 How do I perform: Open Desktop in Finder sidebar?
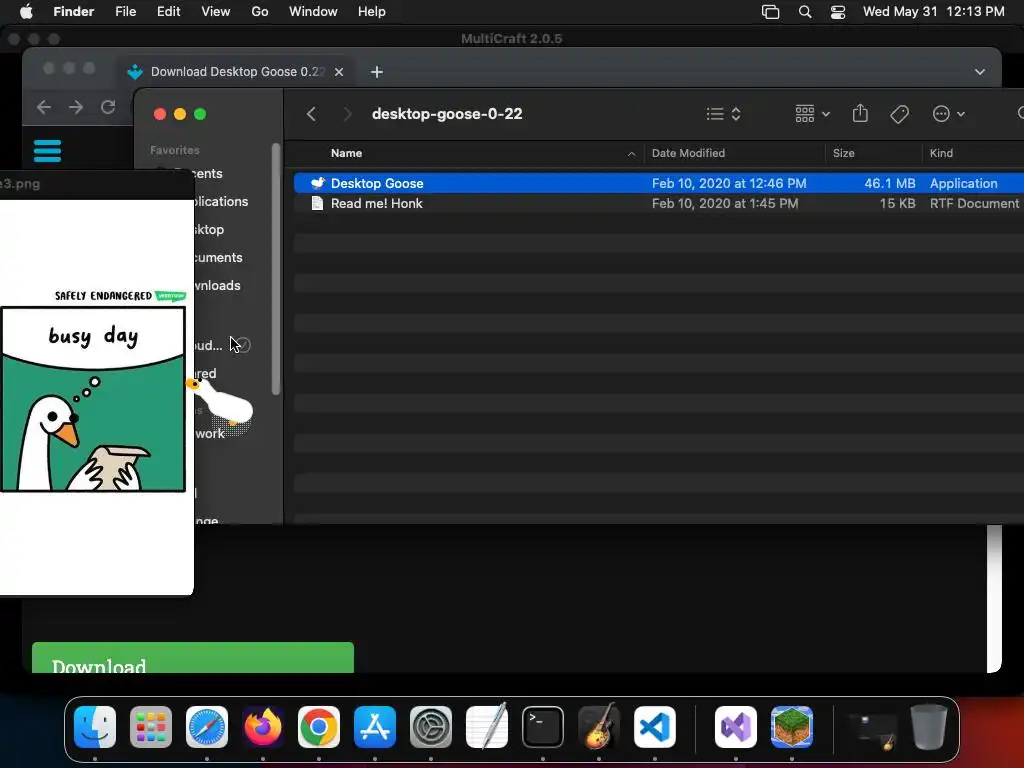point(208,230)
